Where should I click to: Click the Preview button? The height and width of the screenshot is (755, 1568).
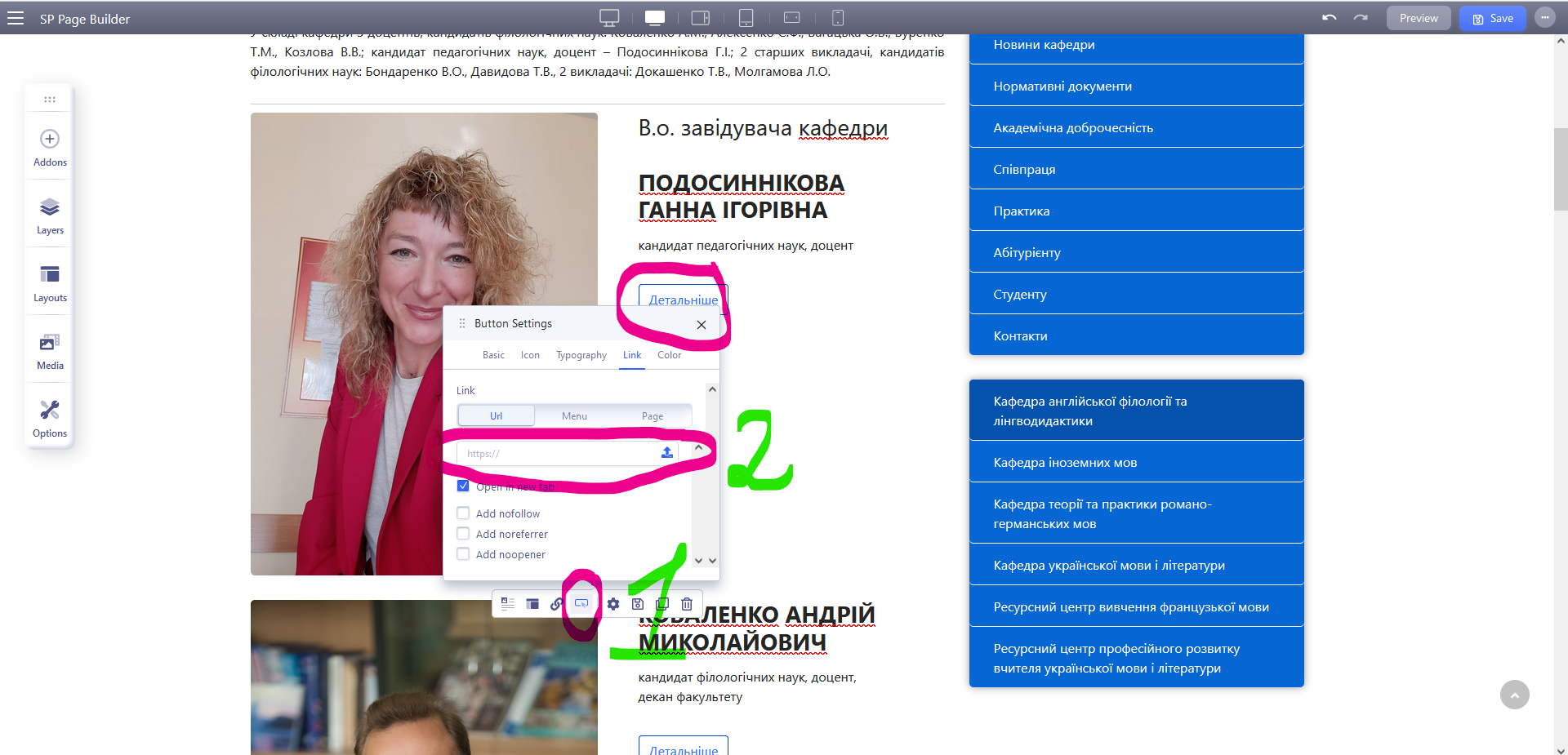(x=1418, y=18)
